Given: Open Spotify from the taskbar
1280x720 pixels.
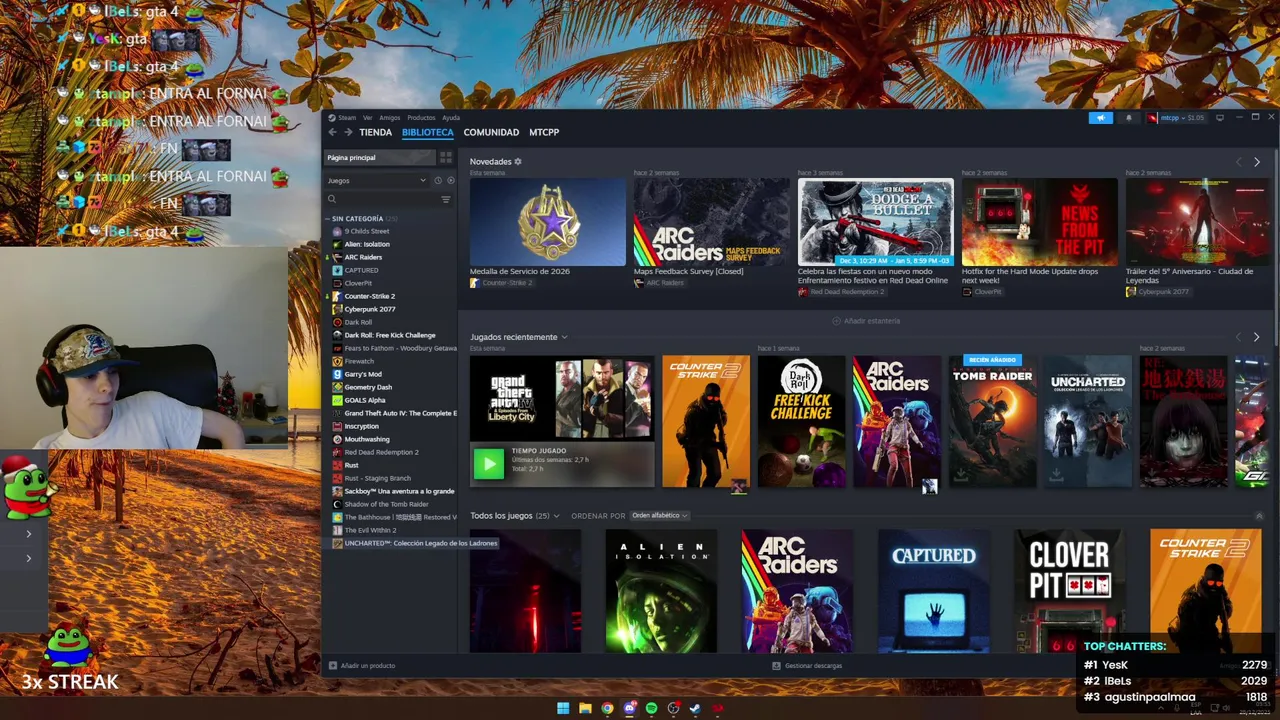Looking at the screenshot, I should (651, 708).
